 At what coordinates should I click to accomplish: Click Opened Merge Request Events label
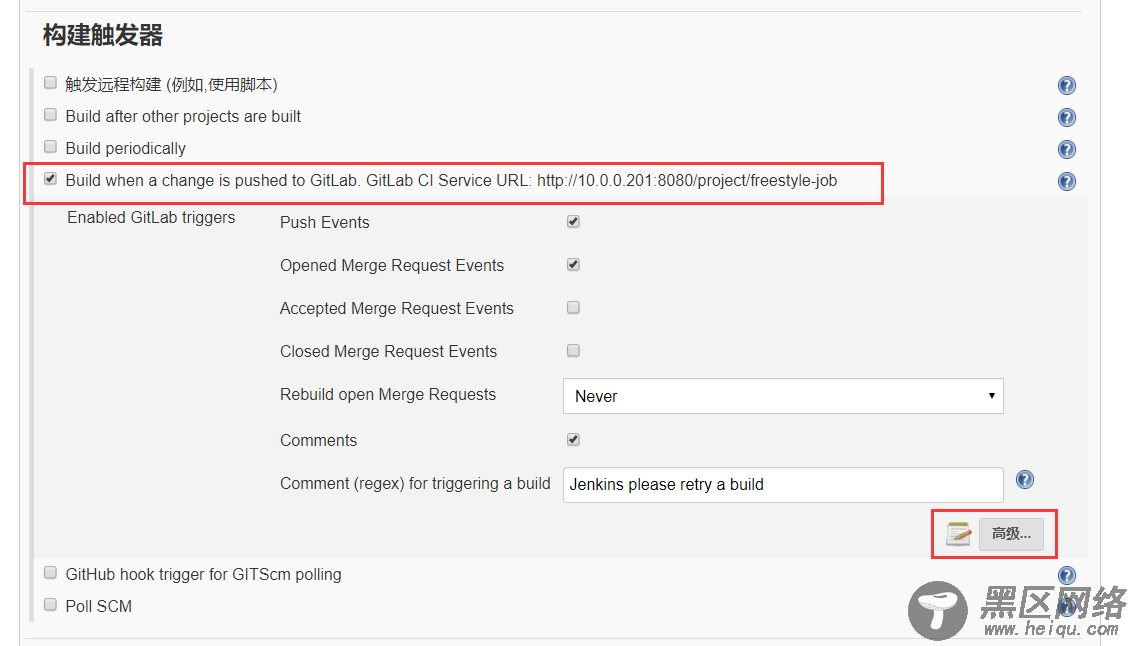point(392,266)
